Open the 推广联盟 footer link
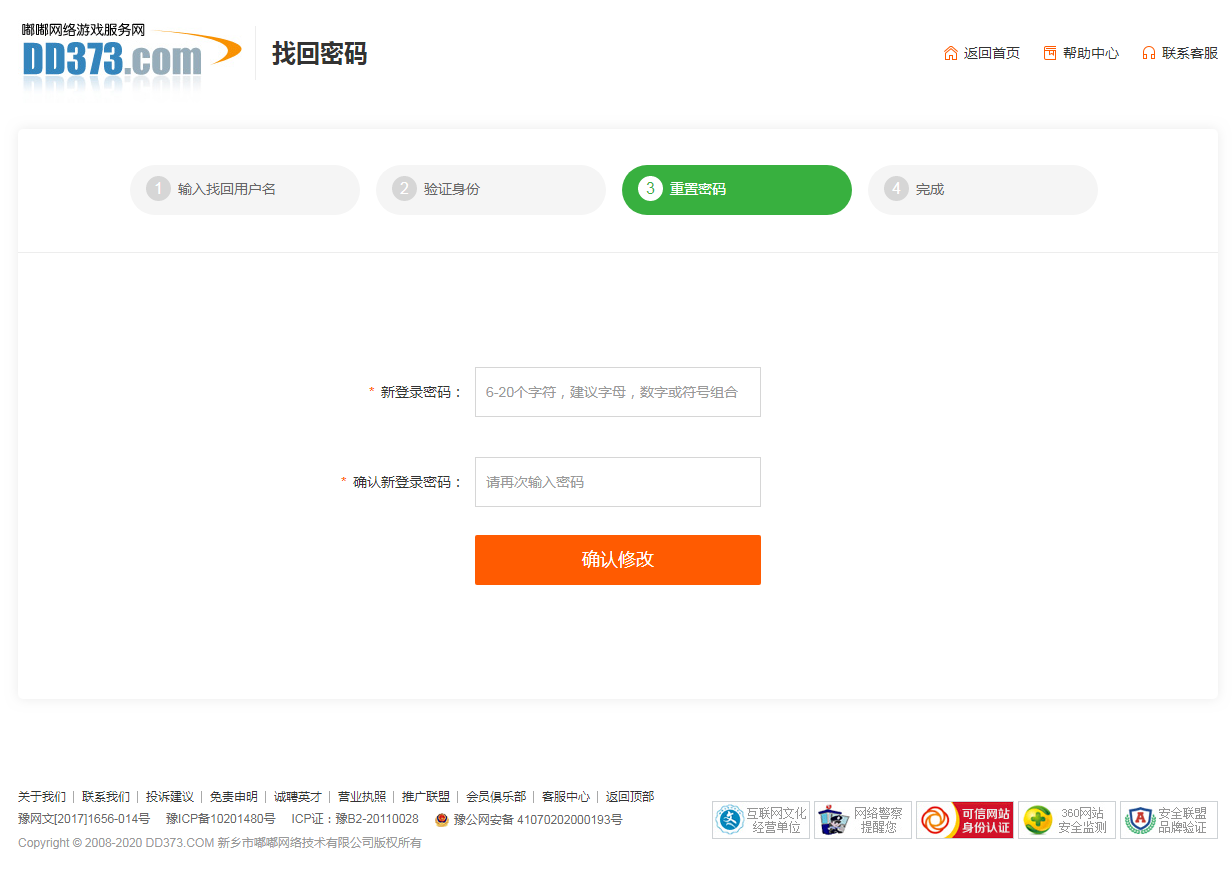The image size is (1232, 872). click(426, 797)
